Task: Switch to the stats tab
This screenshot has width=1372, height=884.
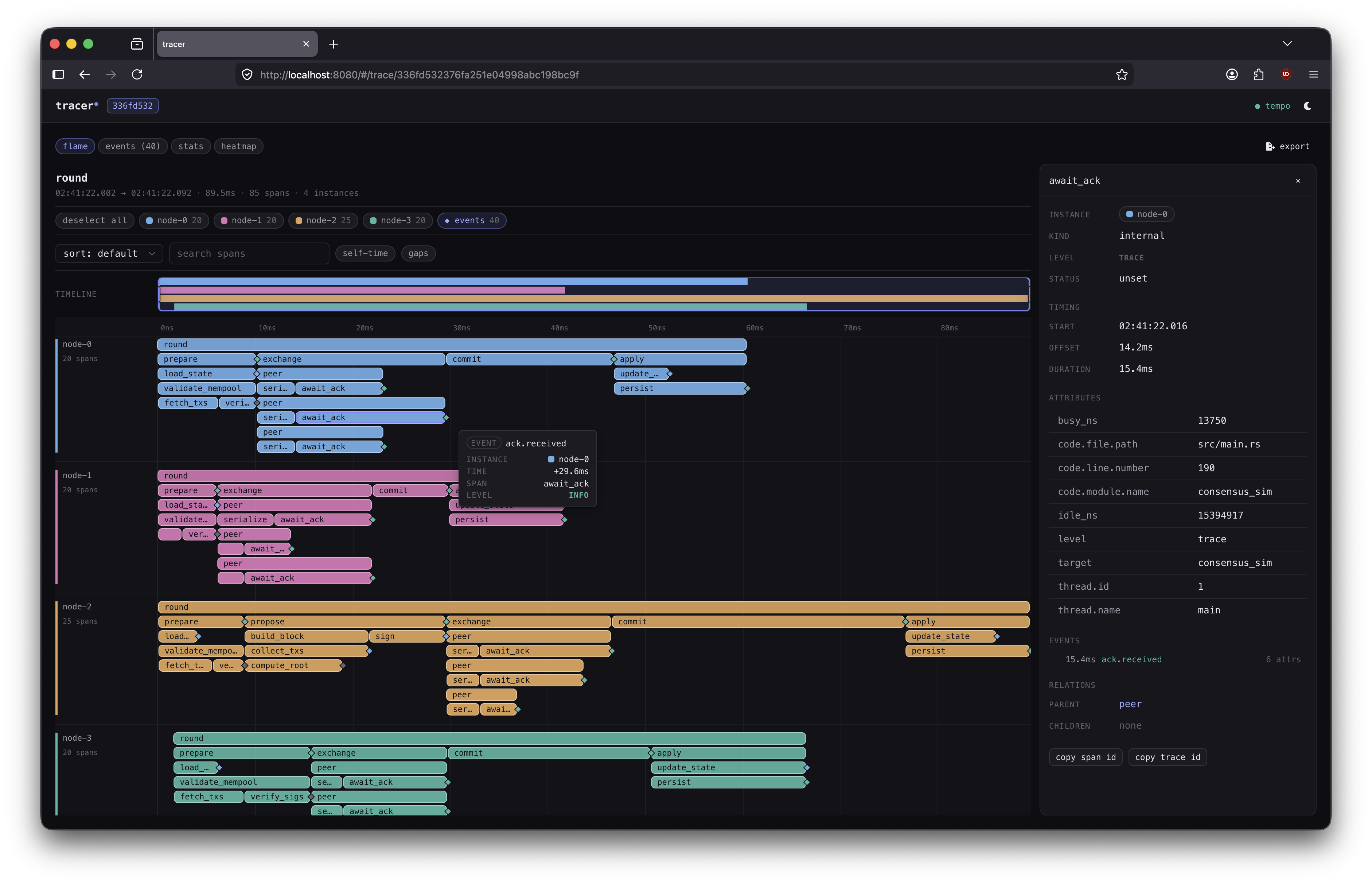Action: point(190,146)
